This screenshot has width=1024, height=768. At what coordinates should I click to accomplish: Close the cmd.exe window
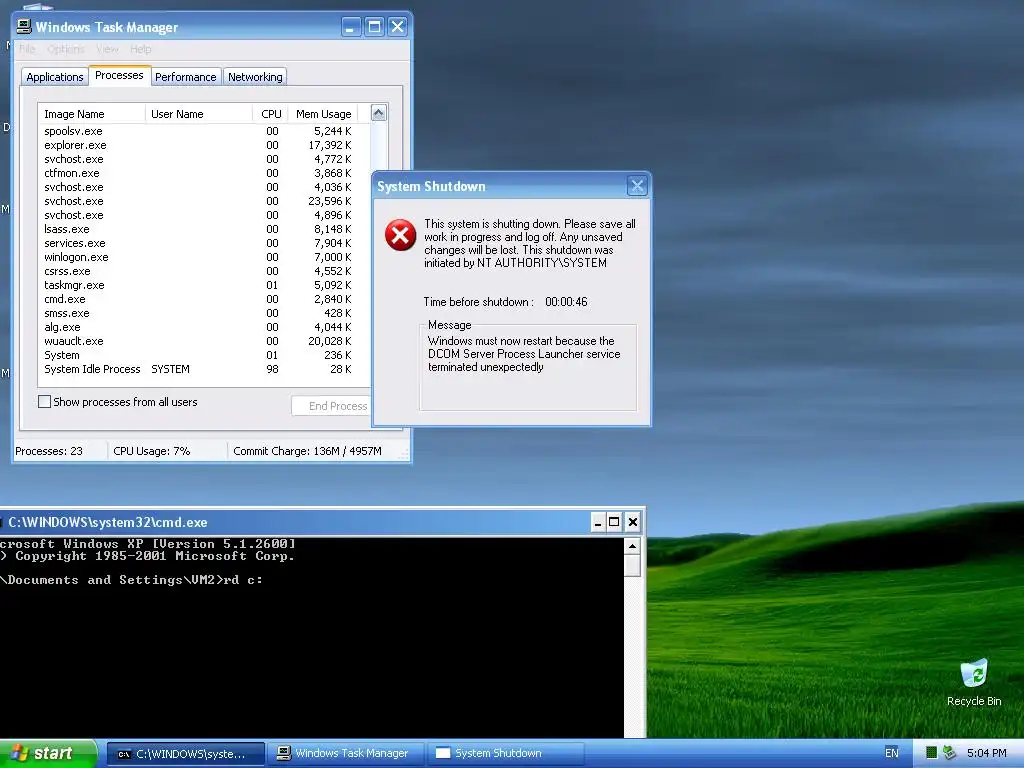click(633, 522)
